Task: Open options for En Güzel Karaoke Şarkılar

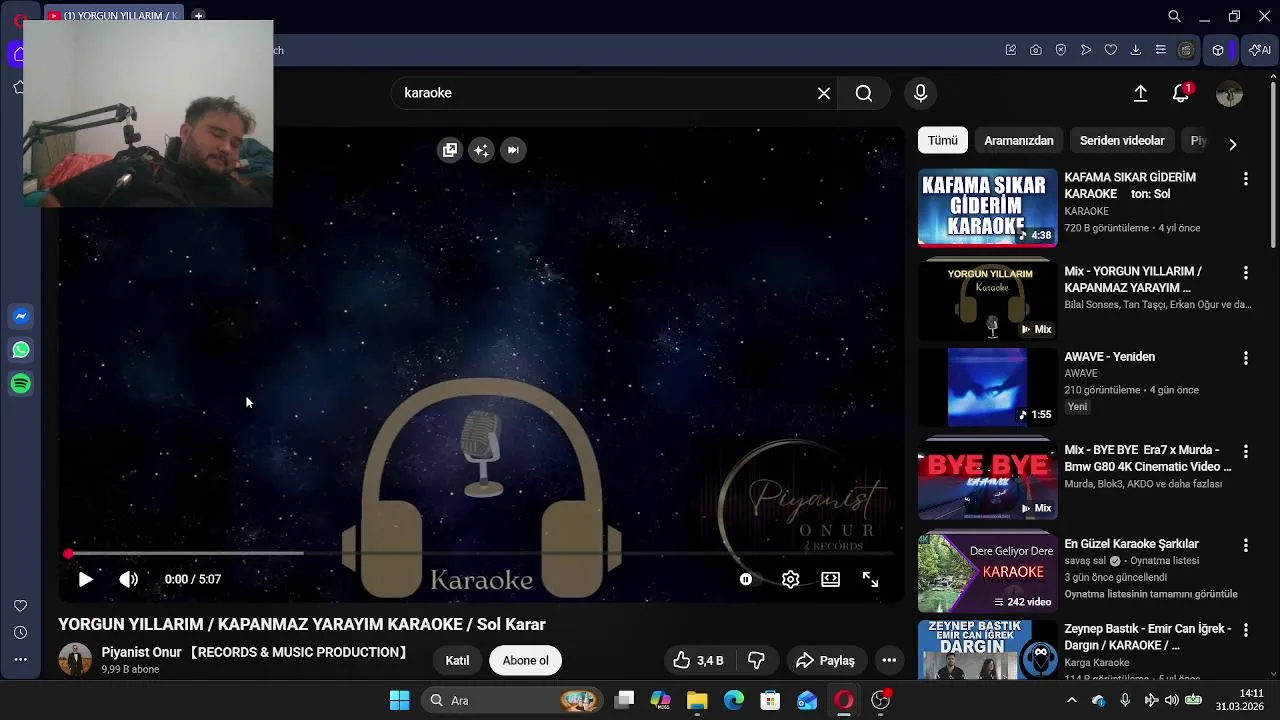Action: 1245,545
